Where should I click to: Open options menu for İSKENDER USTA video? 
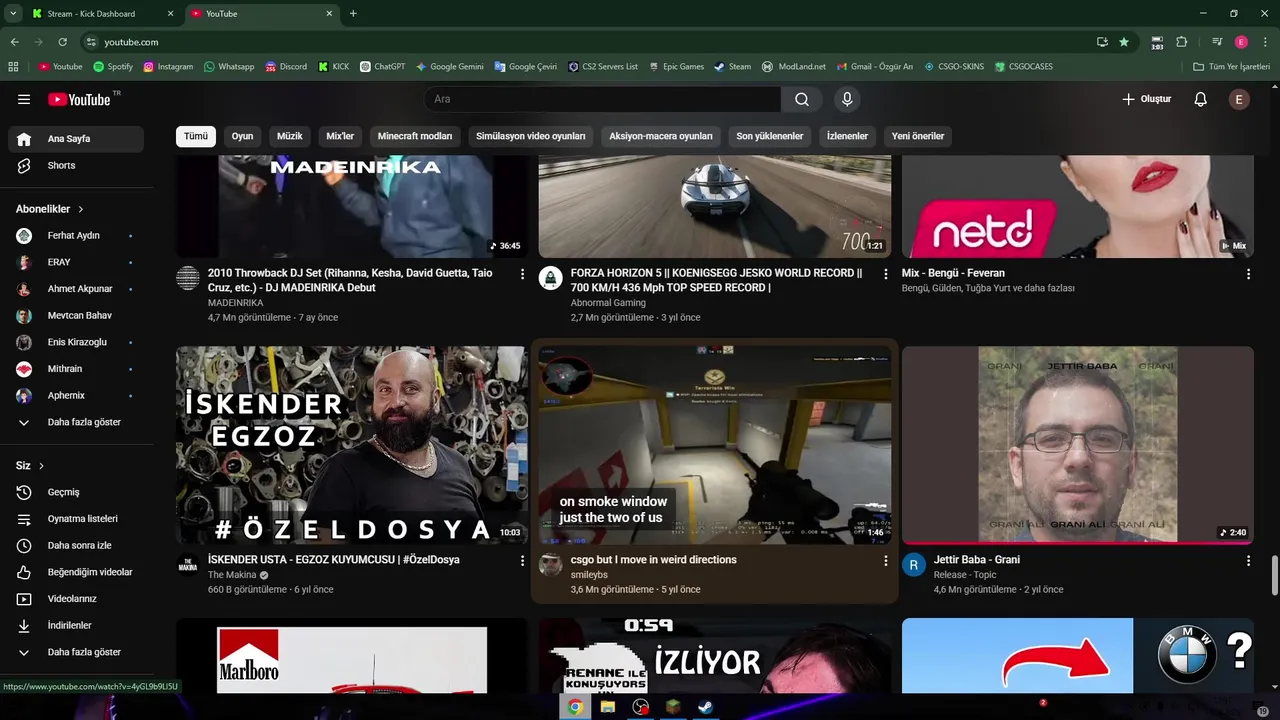click(522, 561)
